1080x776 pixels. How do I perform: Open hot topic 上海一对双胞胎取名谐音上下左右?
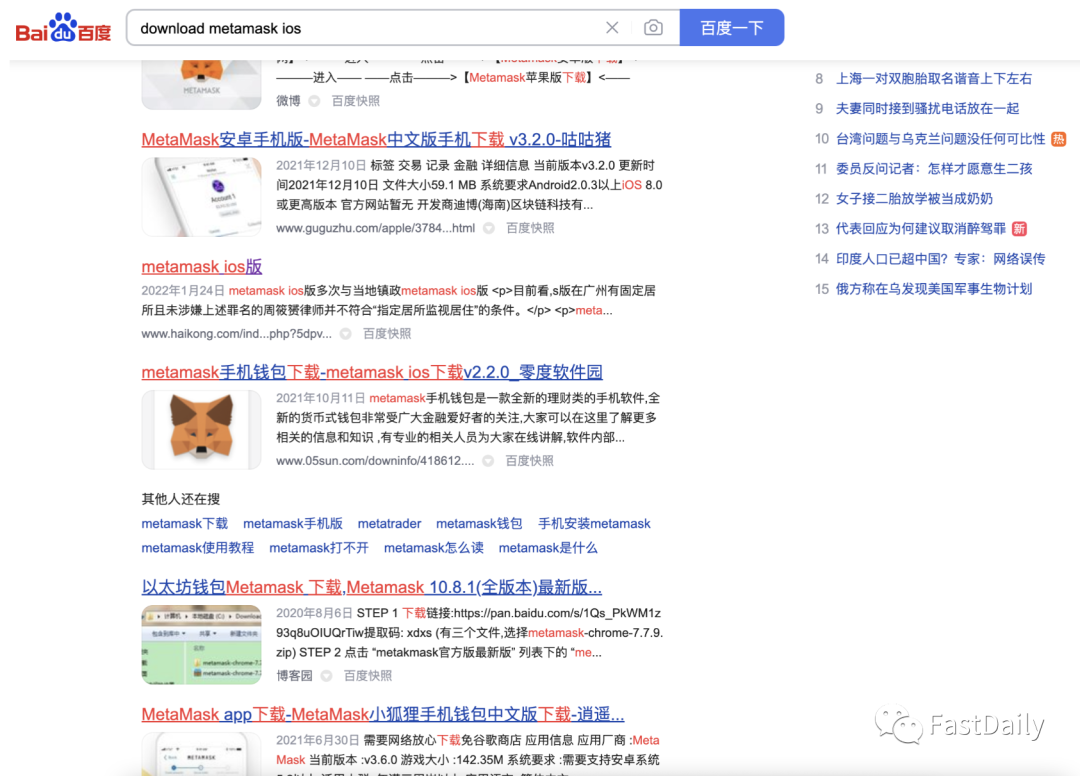(933, 78)
